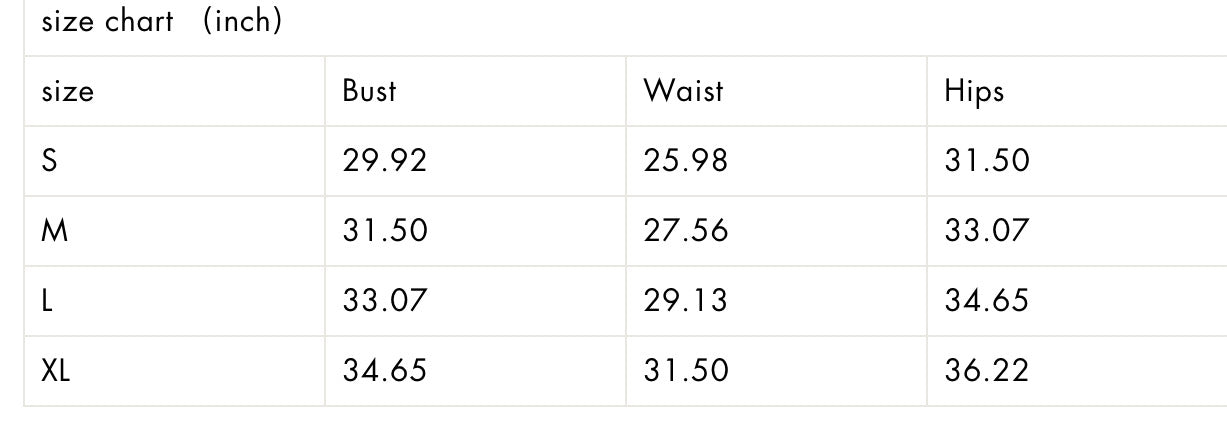Select the 'Waist' column header

click(683, 91)
